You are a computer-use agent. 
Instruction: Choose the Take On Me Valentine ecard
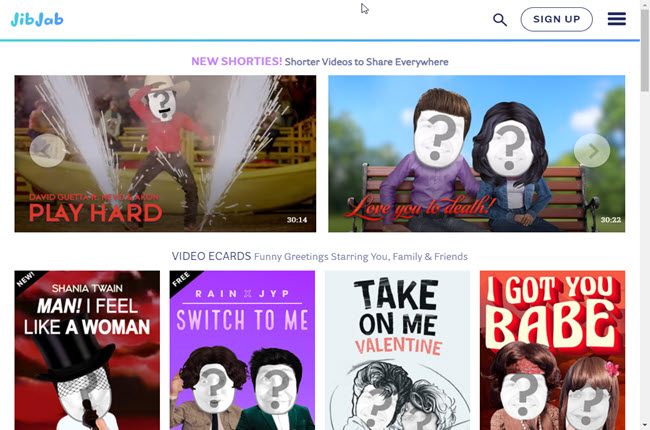coord(397,350)
